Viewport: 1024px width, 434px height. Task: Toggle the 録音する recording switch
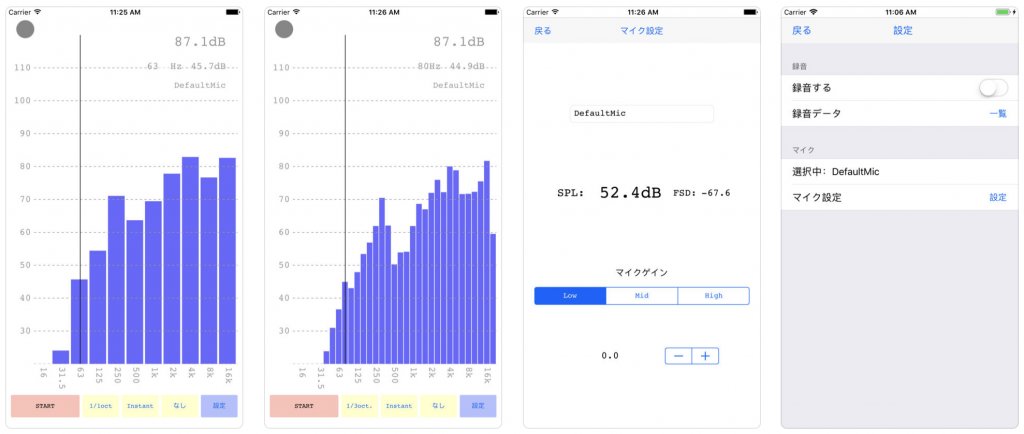point(992,88)
